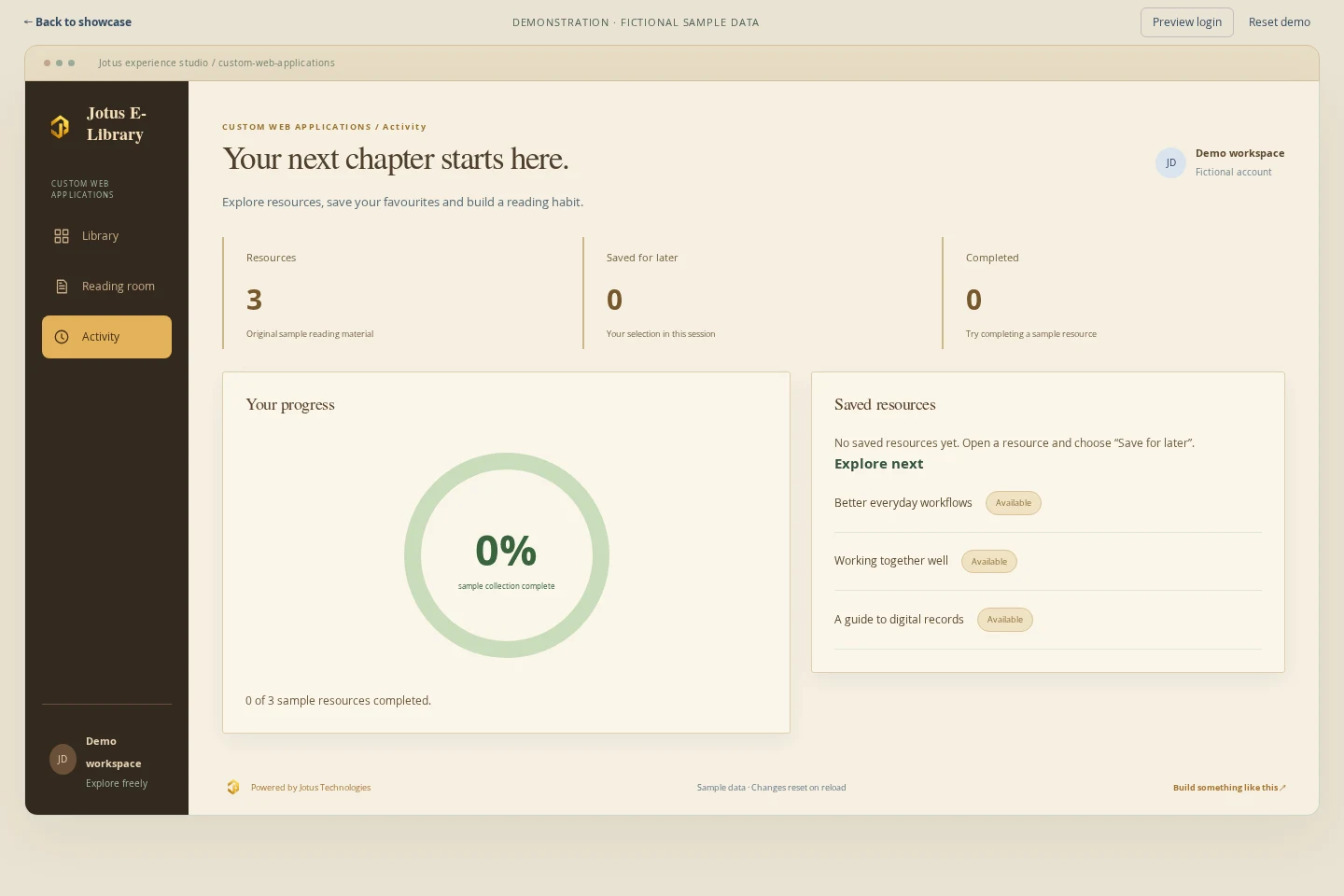This screenshot has width=1344, height=896.
Task: Click the Completed count value
Action: point(973,300)
